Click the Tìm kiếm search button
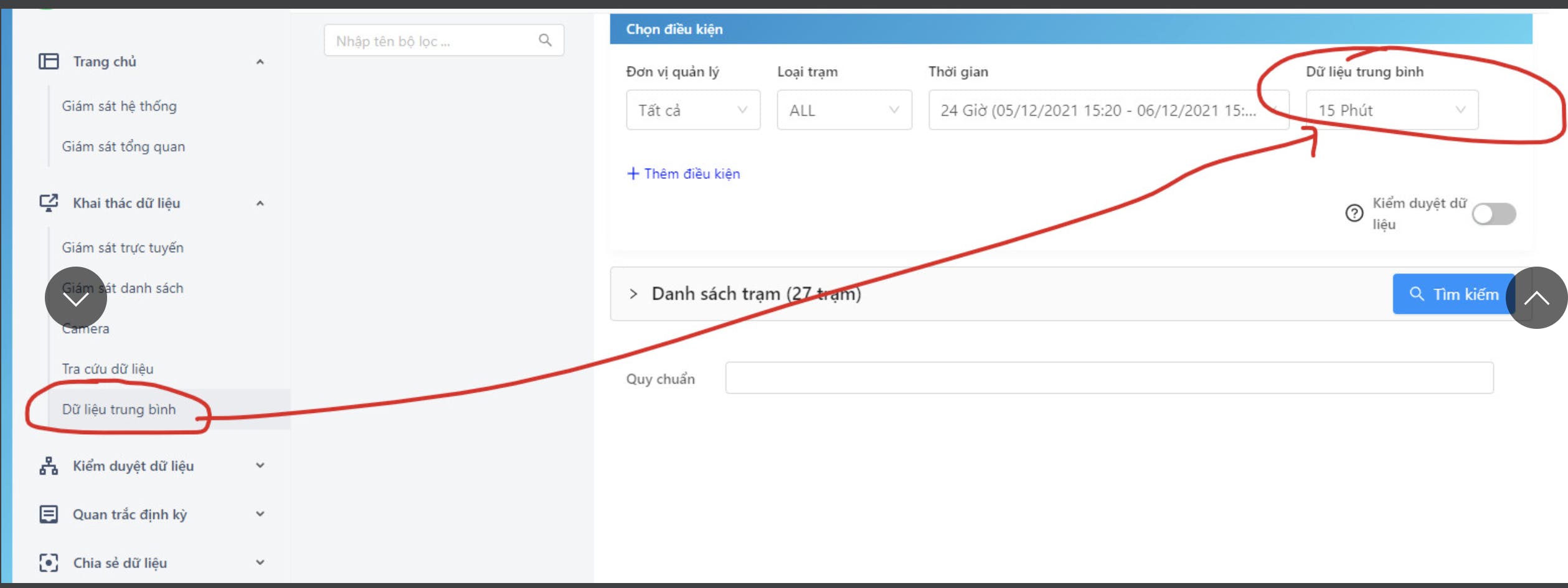 [1455, 294]
